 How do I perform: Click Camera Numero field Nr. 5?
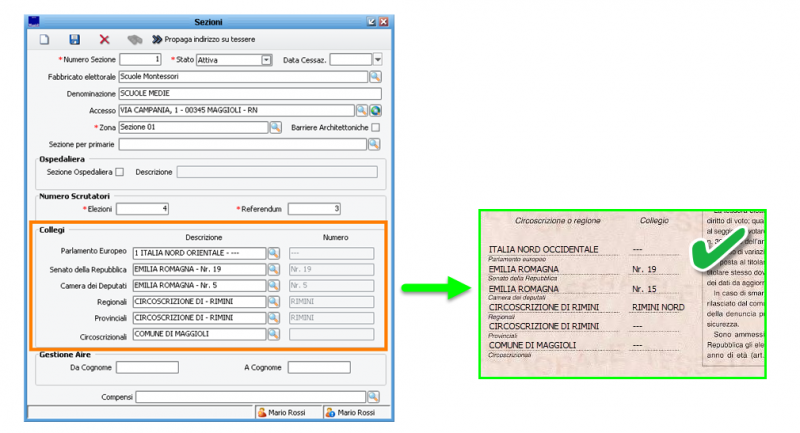coord(332,286)
